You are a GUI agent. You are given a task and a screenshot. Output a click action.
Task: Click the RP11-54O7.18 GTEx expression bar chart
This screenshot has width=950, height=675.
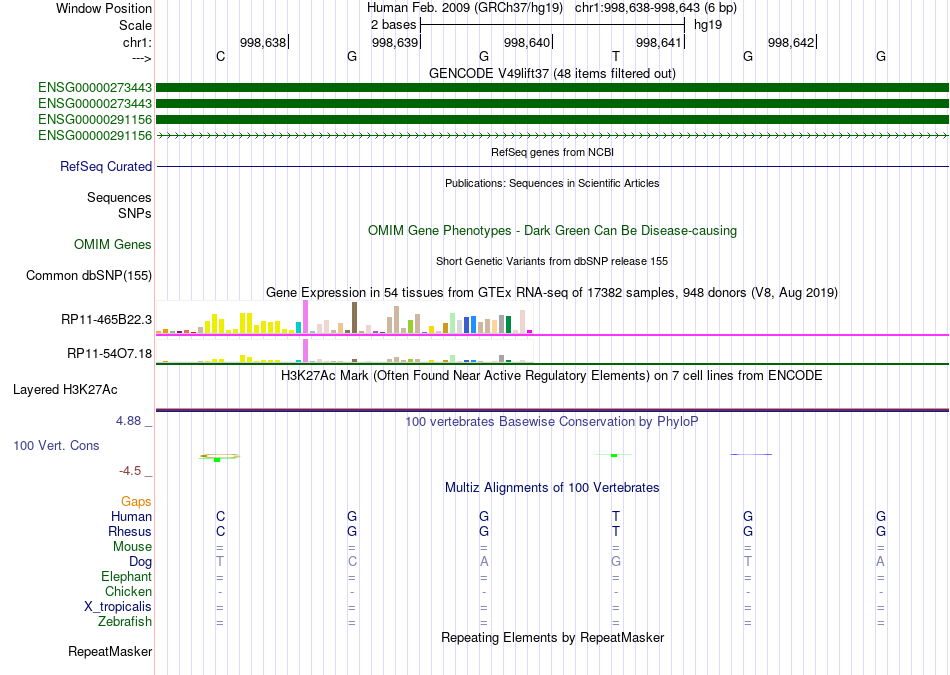[x=344, y=351]
